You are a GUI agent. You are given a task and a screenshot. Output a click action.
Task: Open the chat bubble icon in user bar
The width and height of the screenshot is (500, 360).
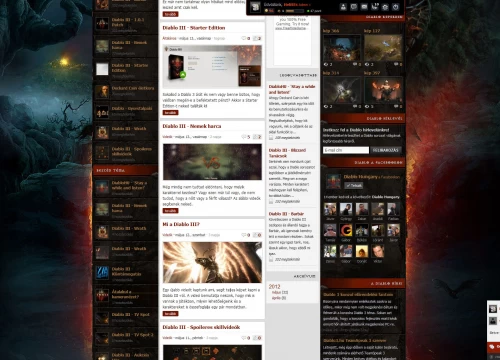click(x=354, y=7)
